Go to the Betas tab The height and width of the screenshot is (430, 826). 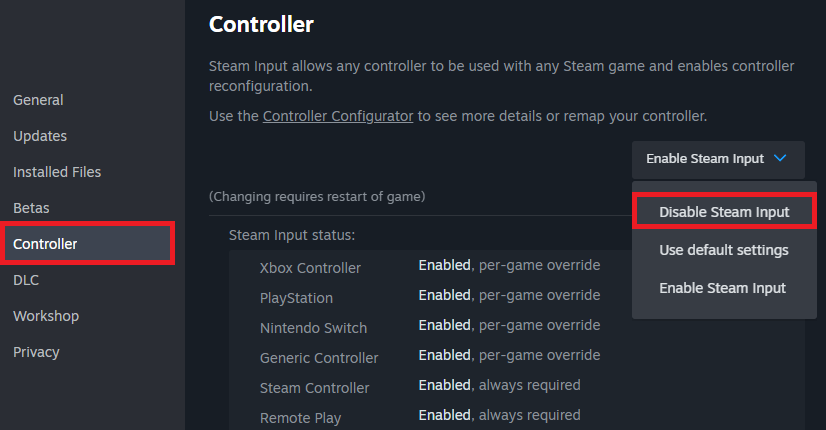coord(31,208)
